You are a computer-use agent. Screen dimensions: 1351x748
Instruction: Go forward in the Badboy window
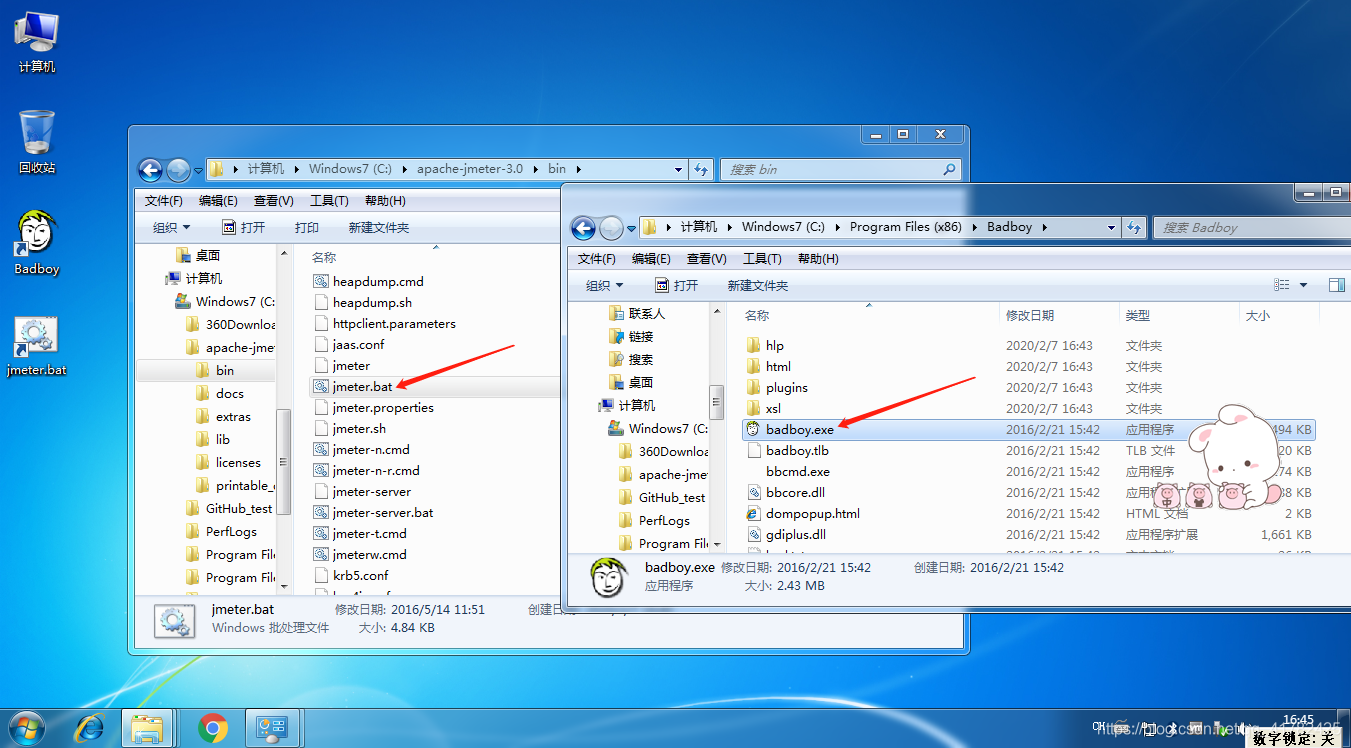611,228
